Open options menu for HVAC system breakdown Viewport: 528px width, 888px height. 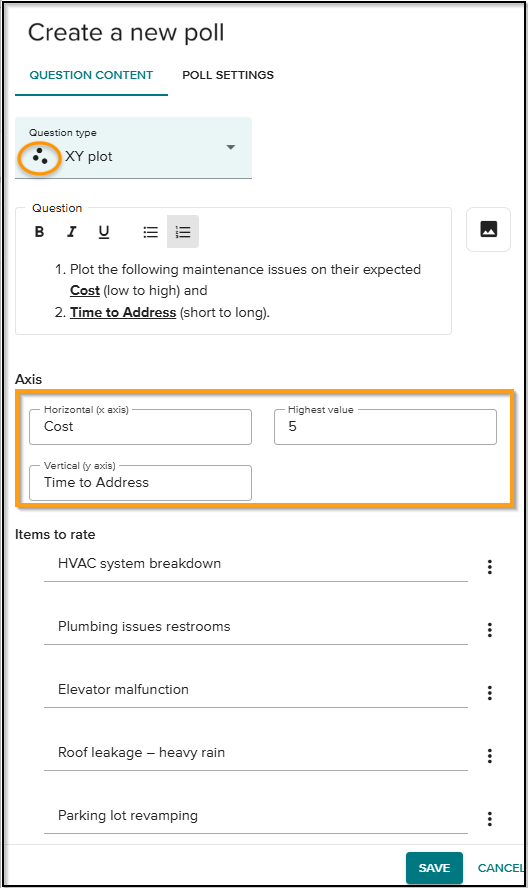[489, 567]
